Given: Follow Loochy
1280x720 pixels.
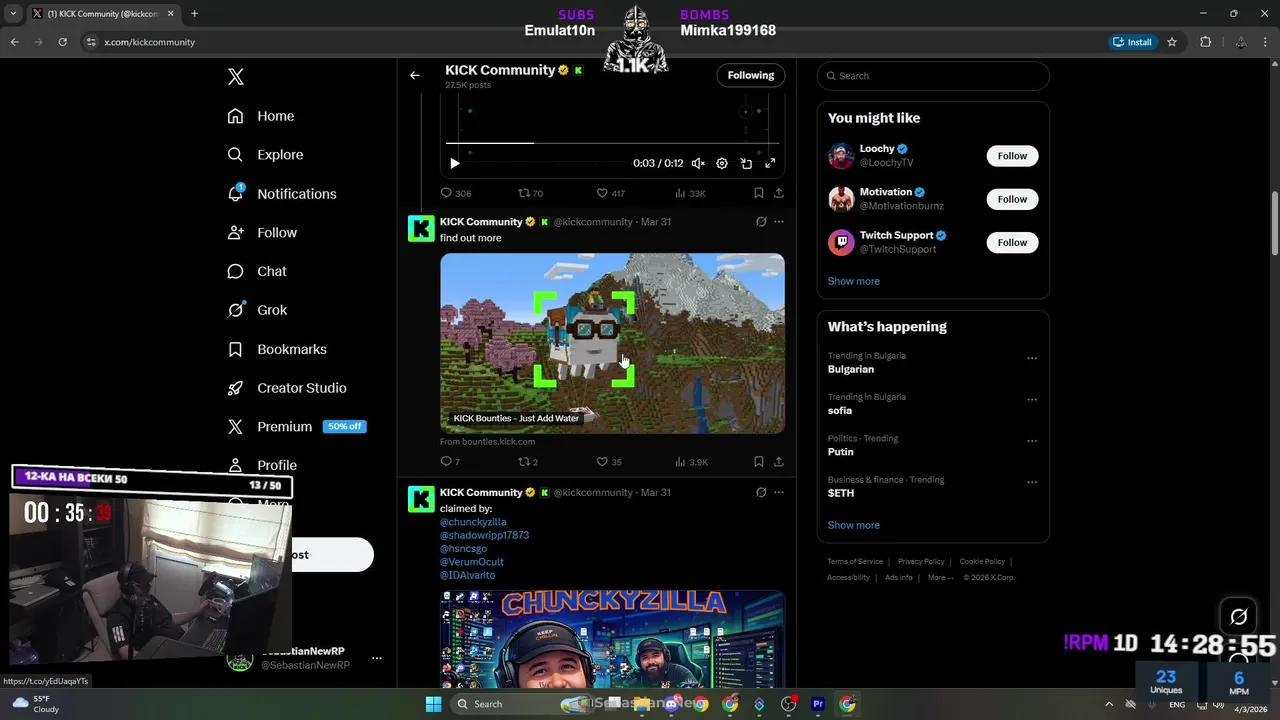Looking at the screenshot, I should point(1012,156).
